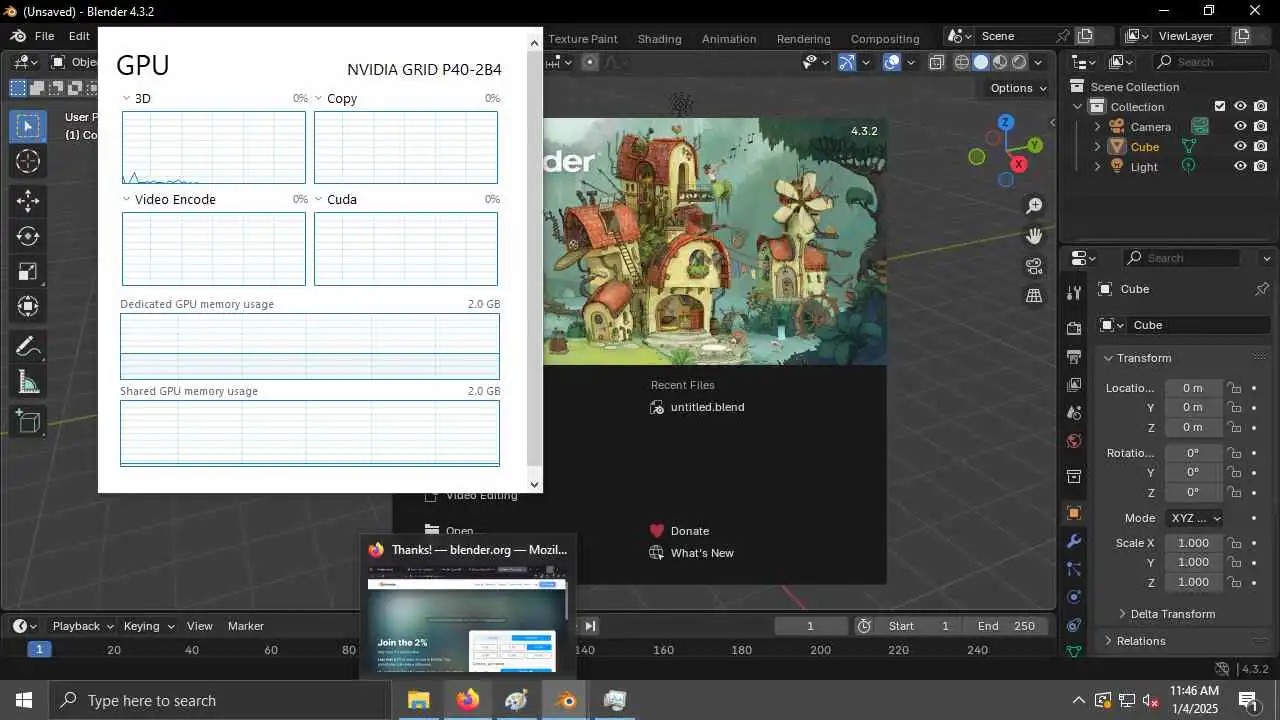Image resolution: width=1280 pixels, height=720 pixels.
Task: Open the Edit menu
Action: (79, 36)
